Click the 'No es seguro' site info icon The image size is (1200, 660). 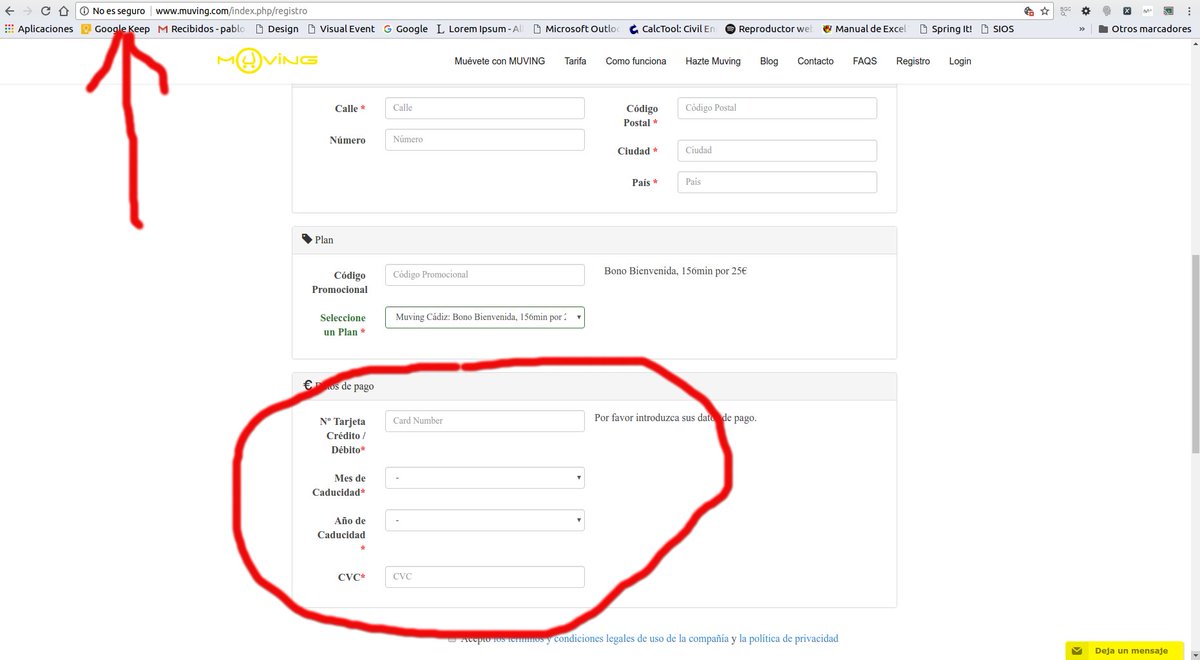[x=84, y=10]
